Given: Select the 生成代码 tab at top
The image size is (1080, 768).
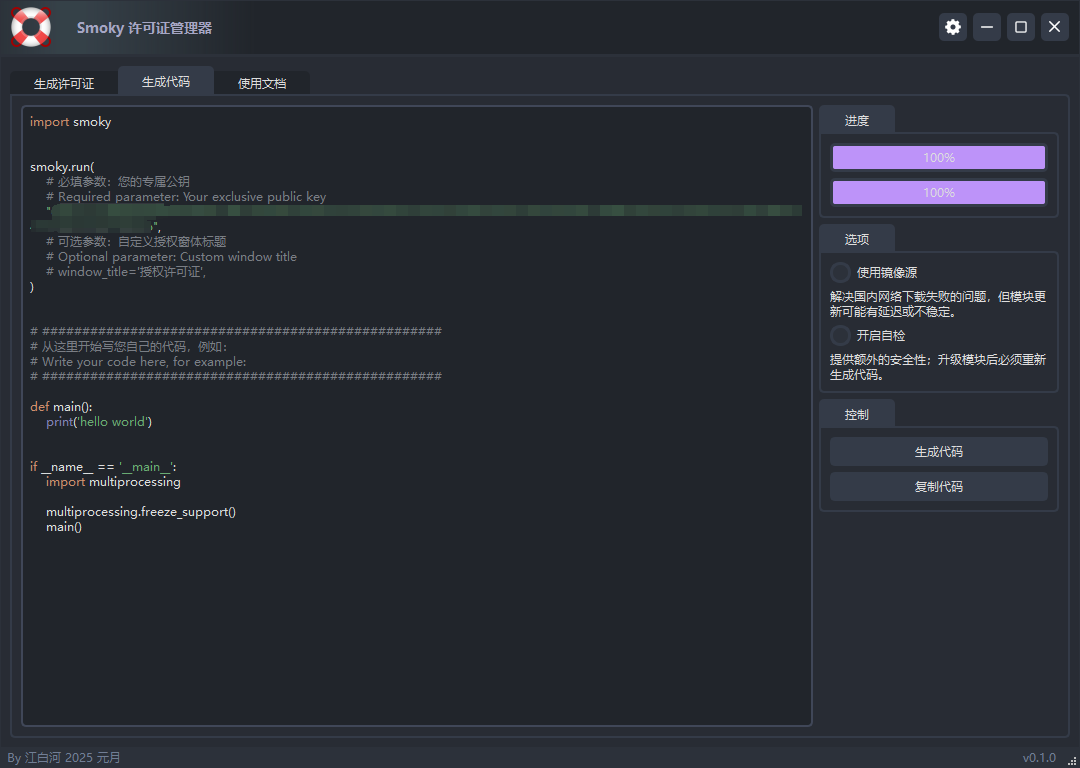Looking at the screenshot, I should (166, 81).
